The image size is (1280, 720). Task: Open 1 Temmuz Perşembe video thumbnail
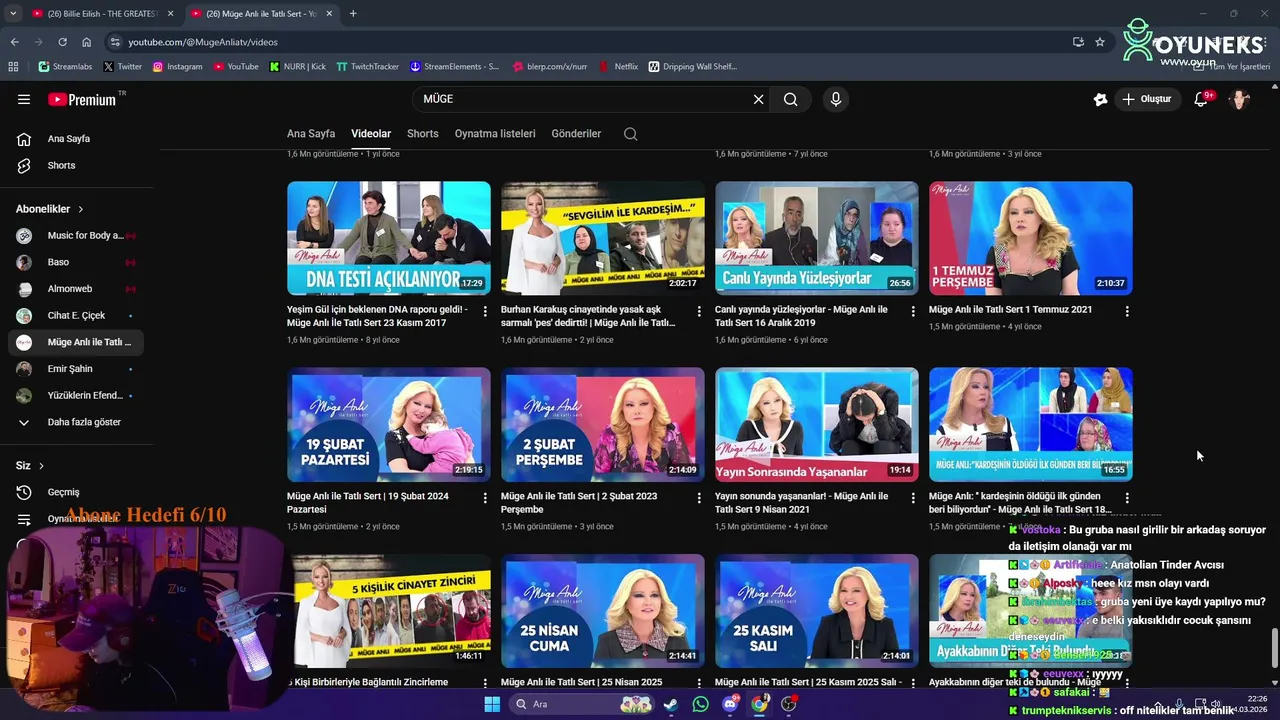point(1031,238)
